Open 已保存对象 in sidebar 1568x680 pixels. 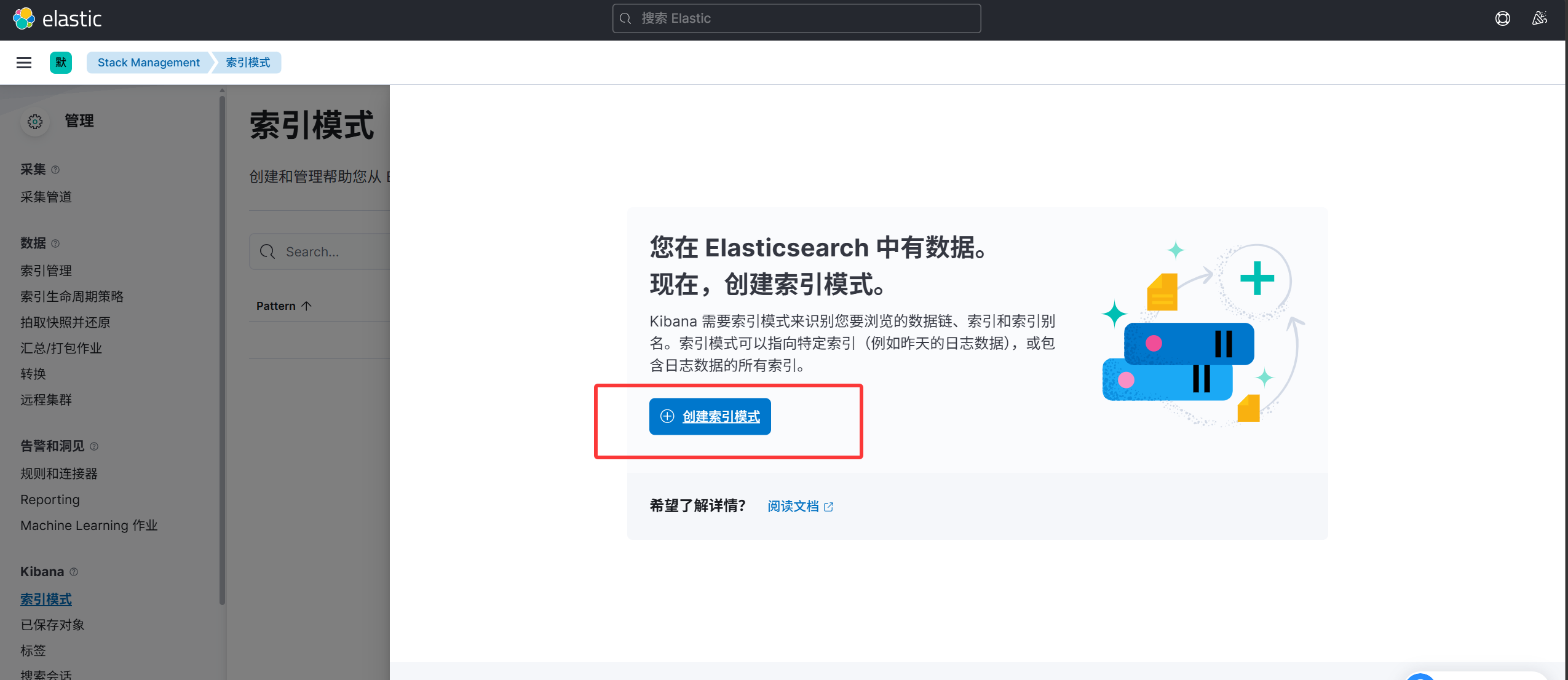[x=52, y=625]
